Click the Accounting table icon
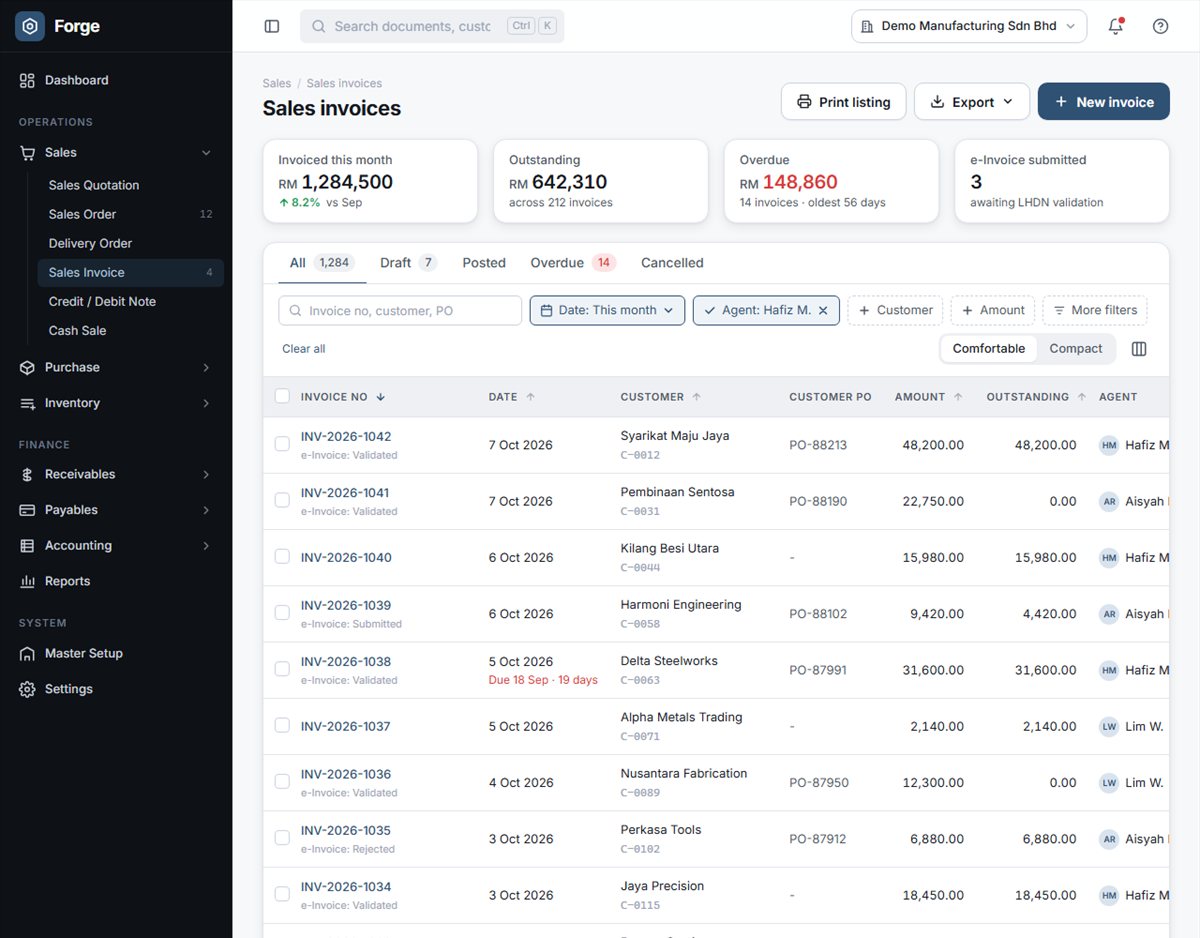 [27, 545]
